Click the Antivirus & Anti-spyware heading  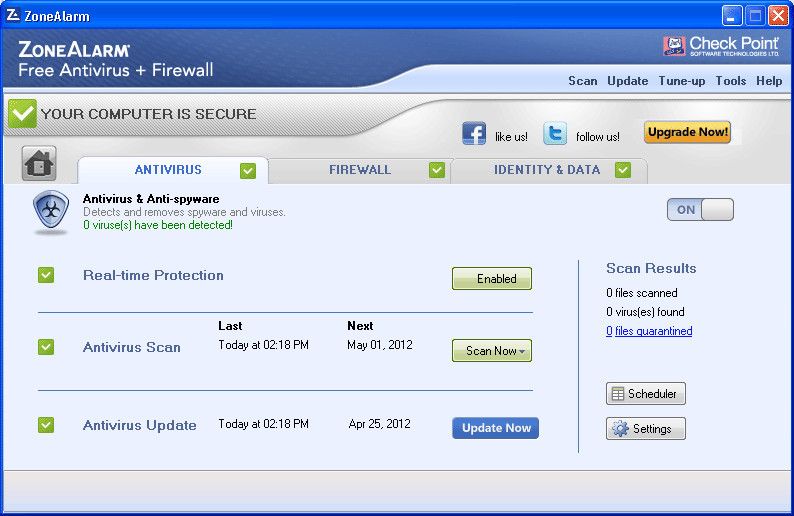click(x=151, y=199)
